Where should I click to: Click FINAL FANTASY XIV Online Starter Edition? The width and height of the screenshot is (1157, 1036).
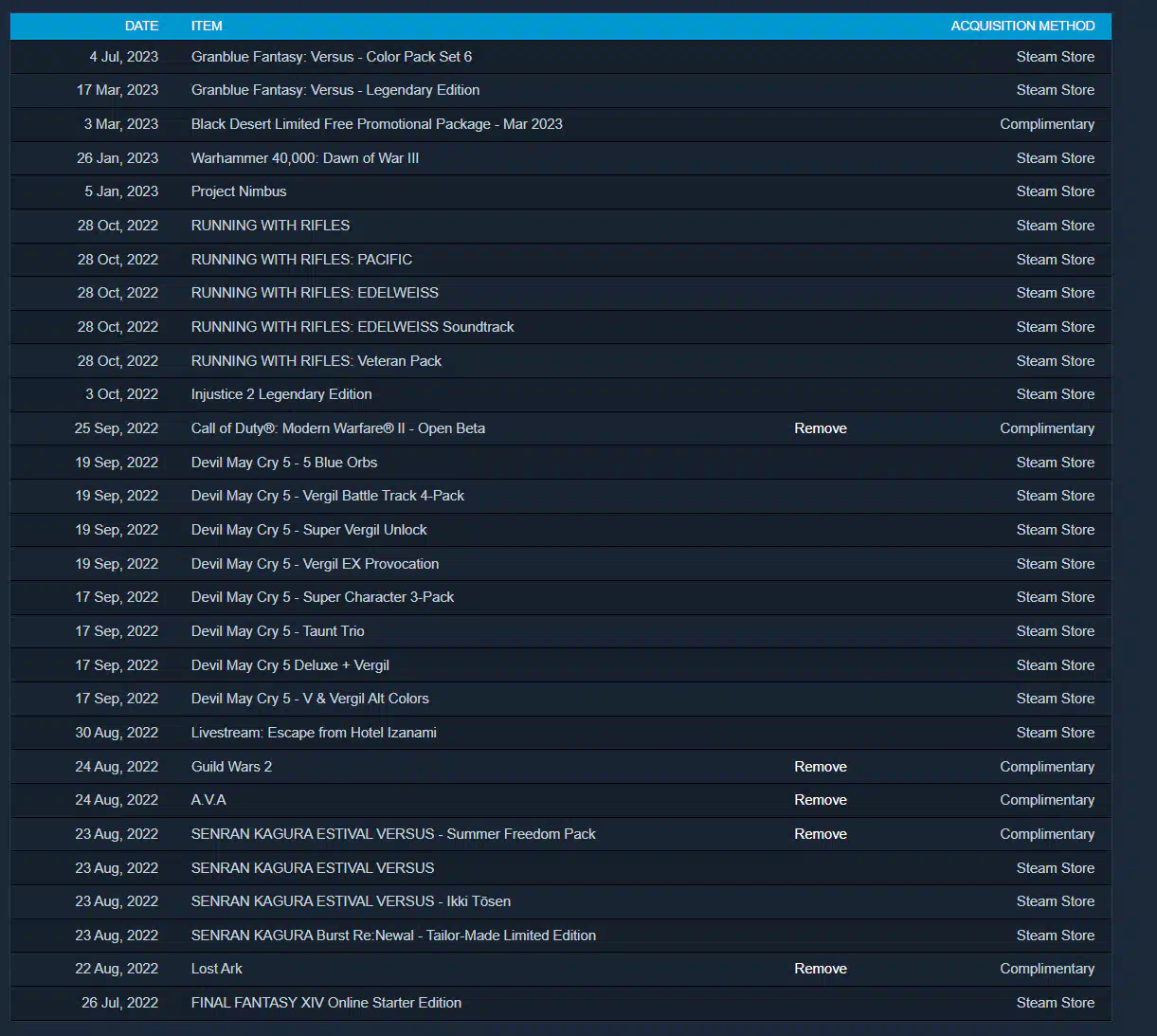coord(326,1003)
